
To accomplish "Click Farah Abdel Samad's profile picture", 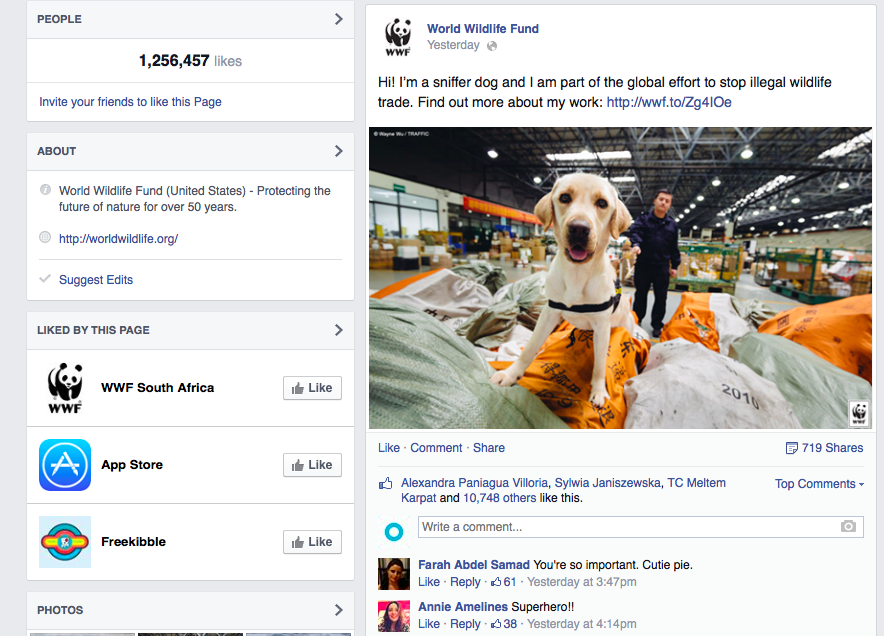I will 394,574.
